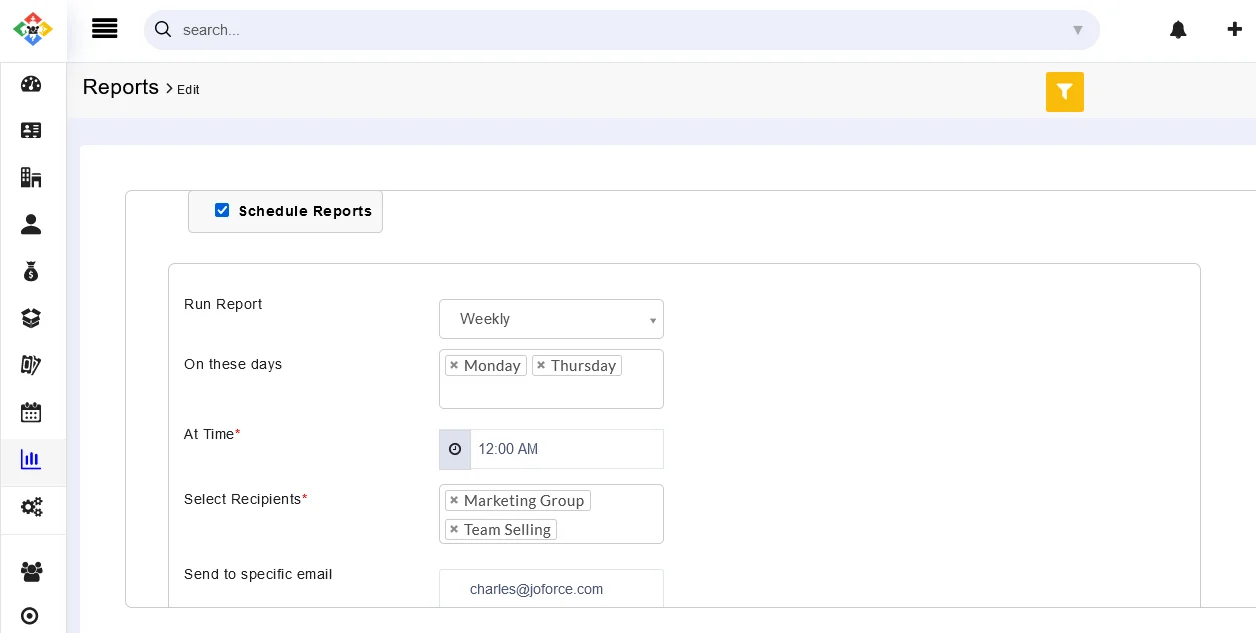1256x633 pixels.
Task: Uncheck the Schedule Reports checkbox
Action: pos(222,210)
